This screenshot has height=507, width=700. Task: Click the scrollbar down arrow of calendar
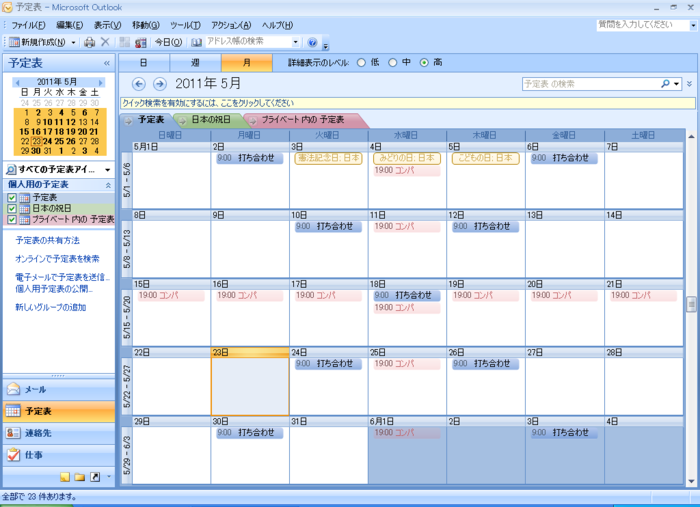point(691,482)
